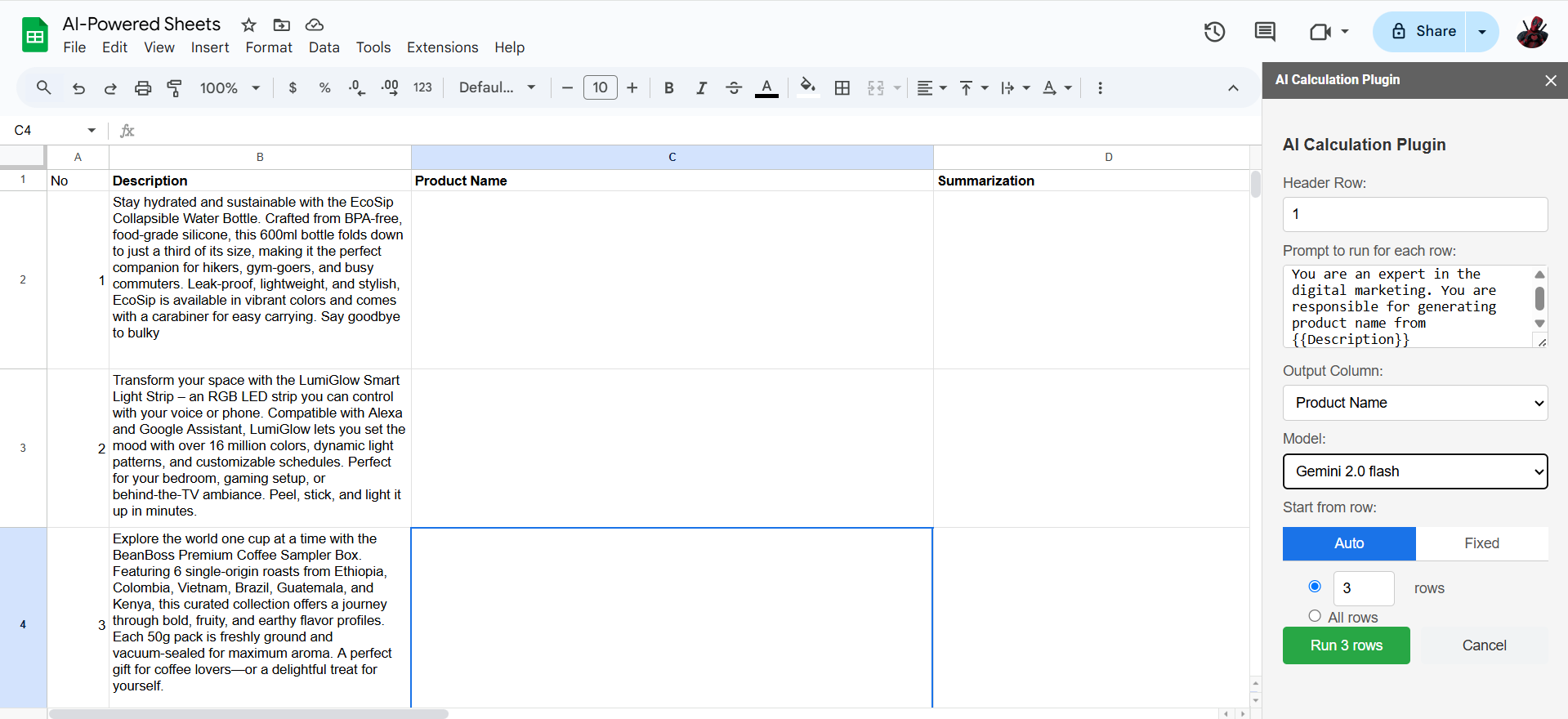The image size is (1568, 719).
Task: Redo the last action
Action: tap(110, 88)
